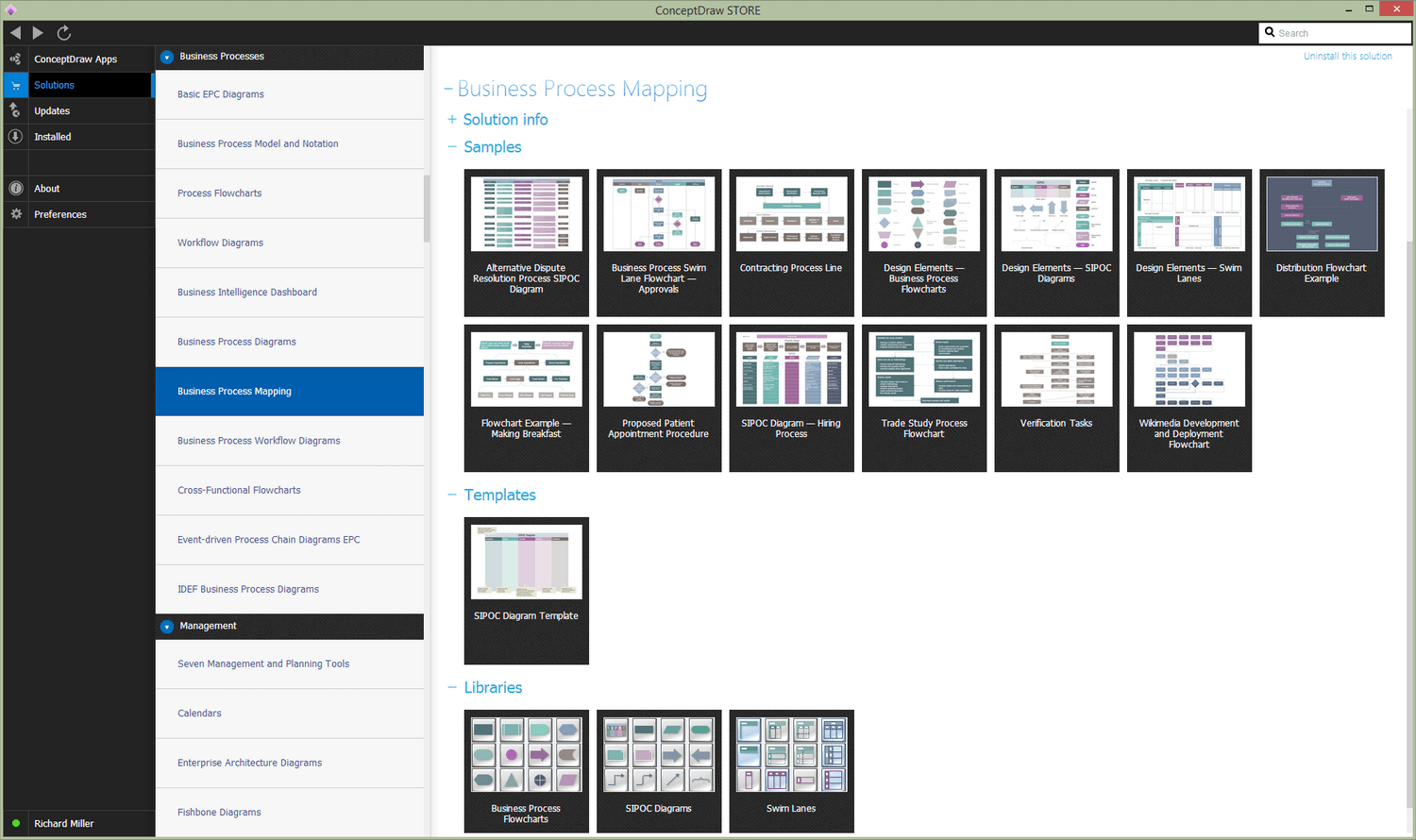
Task: Open Contracting Process Line sample
Action: (791, 243)
